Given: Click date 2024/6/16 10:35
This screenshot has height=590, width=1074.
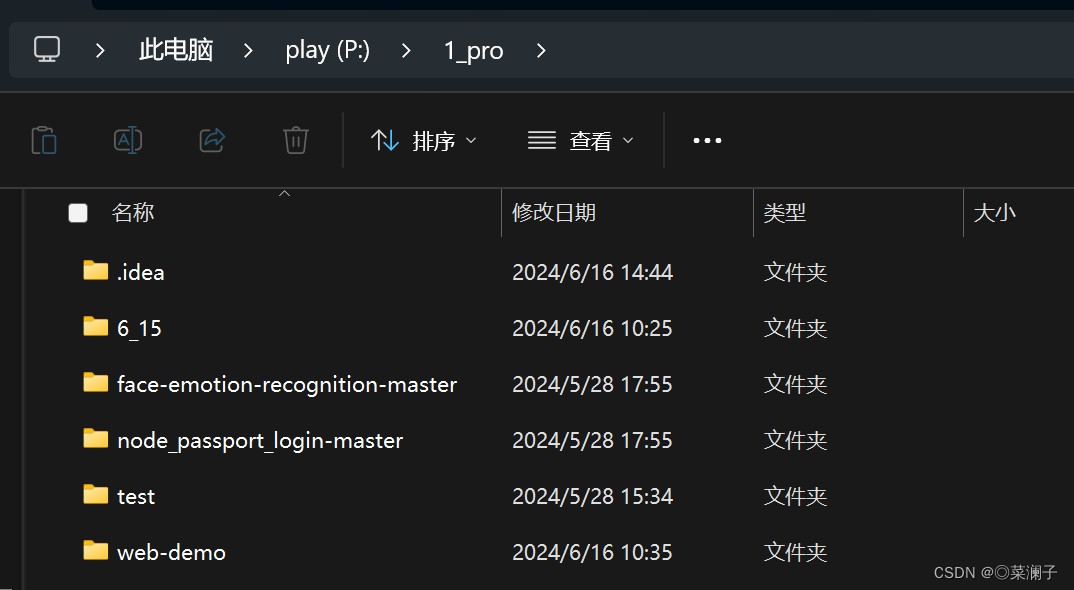Looking at the screenshot, I should coord(592,552).
